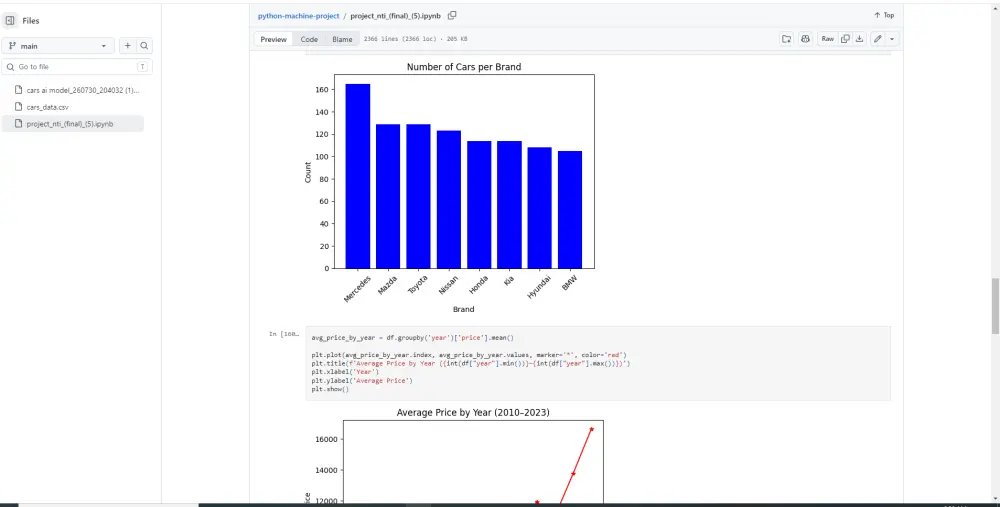1000x507 pixels.
Task: Open file in github.dev folder icon
Action: [786, 39]
